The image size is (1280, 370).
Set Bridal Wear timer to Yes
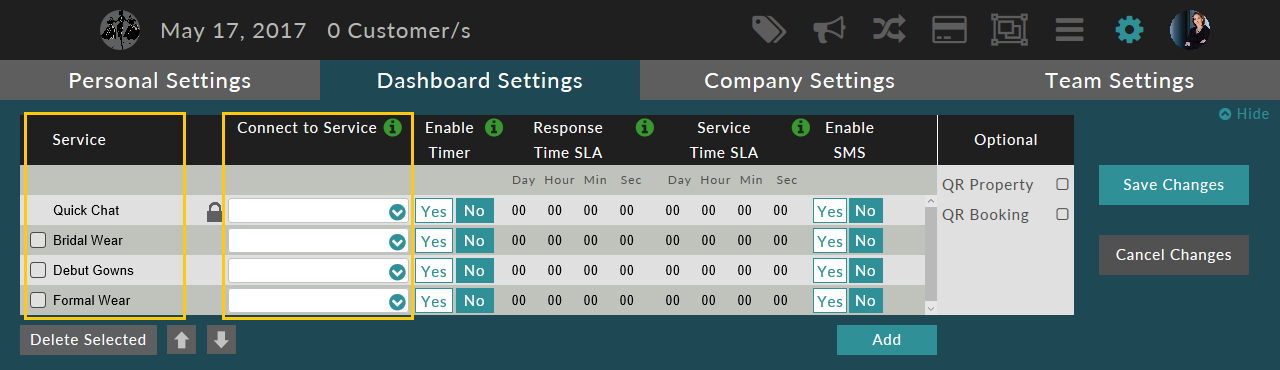point(434,241)
